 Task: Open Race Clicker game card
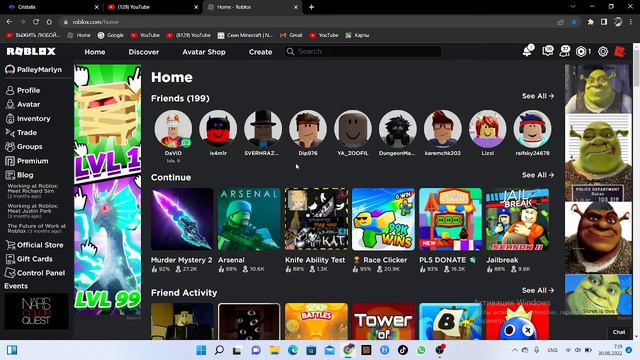(x=383, y=231)
